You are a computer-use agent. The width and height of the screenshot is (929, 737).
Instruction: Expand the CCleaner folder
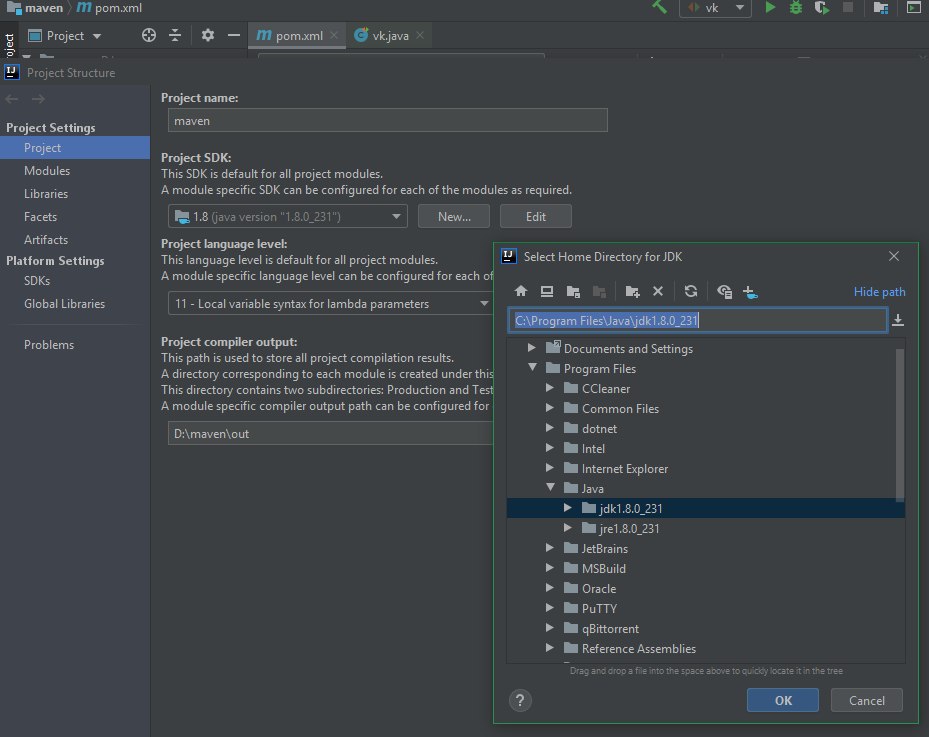(550, 387)
